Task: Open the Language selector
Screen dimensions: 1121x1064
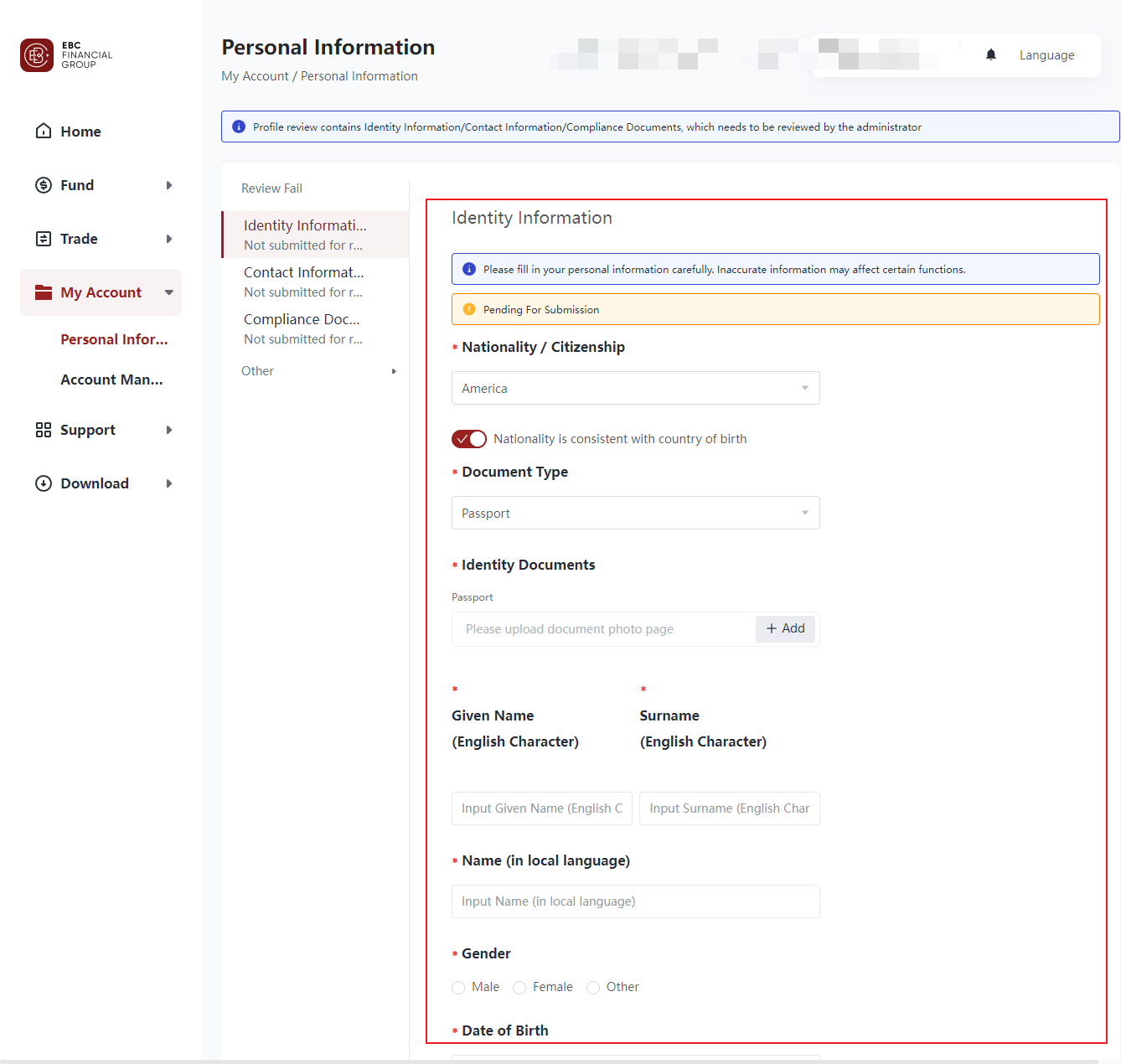Action: click(1046, 54)
